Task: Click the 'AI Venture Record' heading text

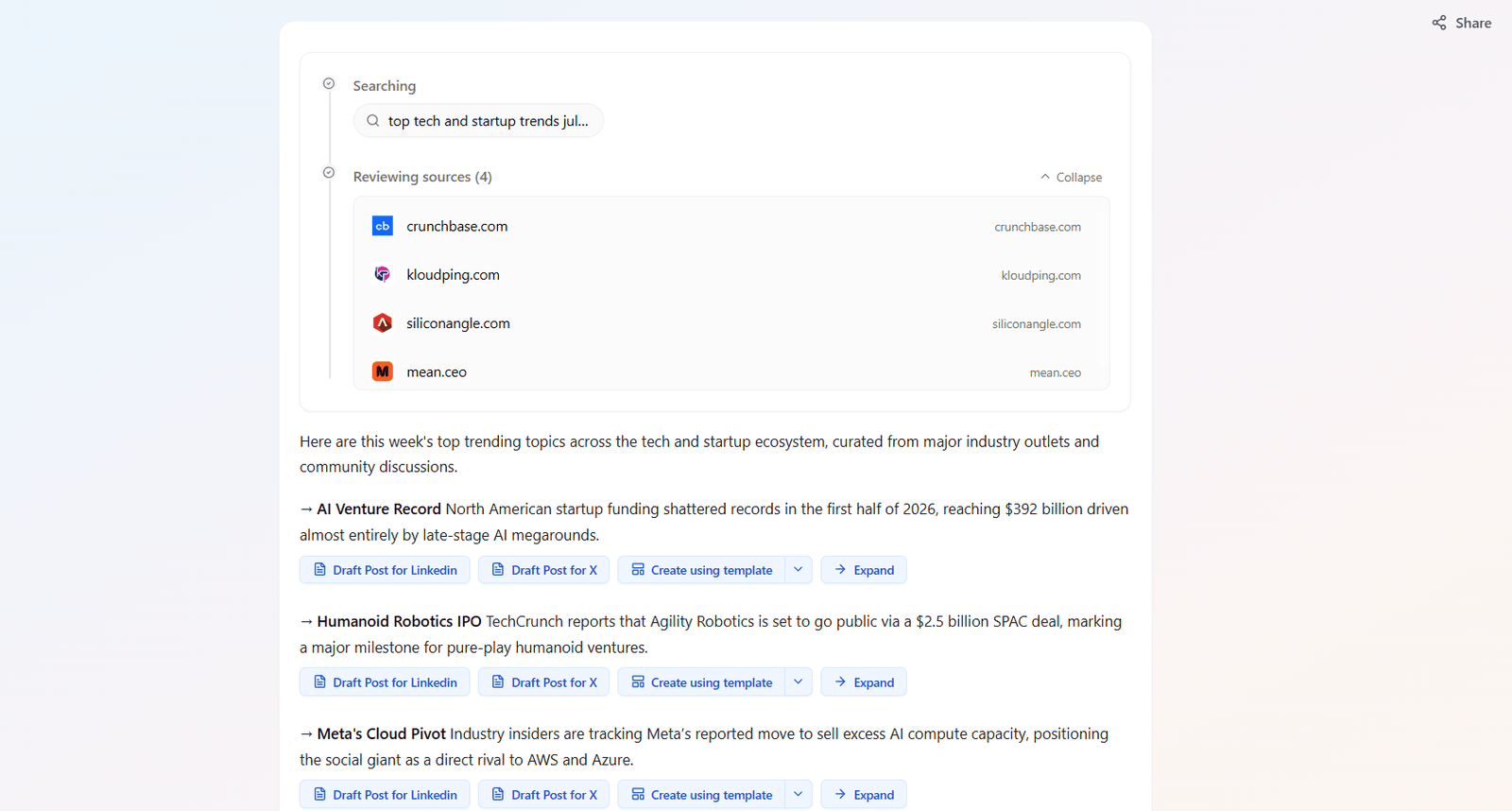Action: click(x=379, y=509)
